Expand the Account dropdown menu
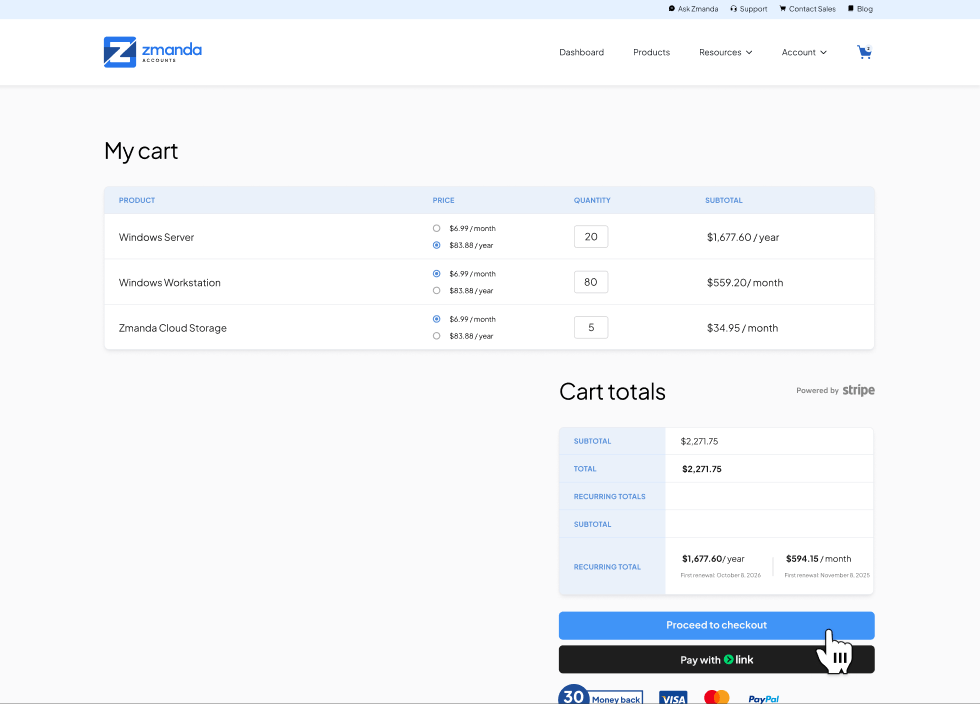This screenshot has width=980, height=704. 804,53
